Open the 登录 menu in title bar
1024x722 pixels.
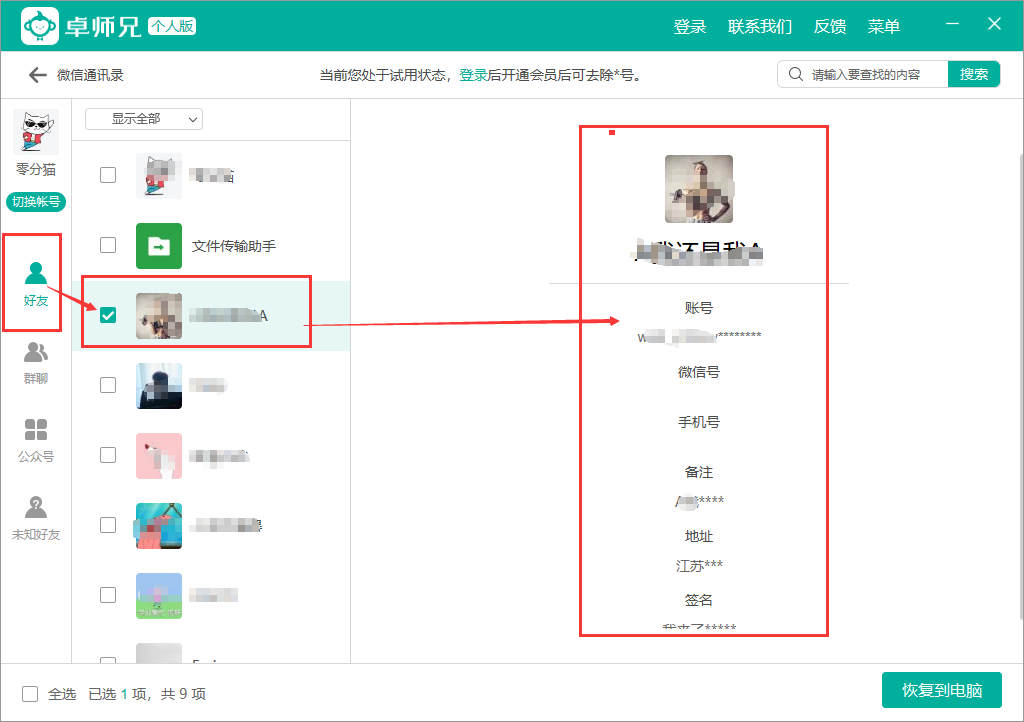690,27
